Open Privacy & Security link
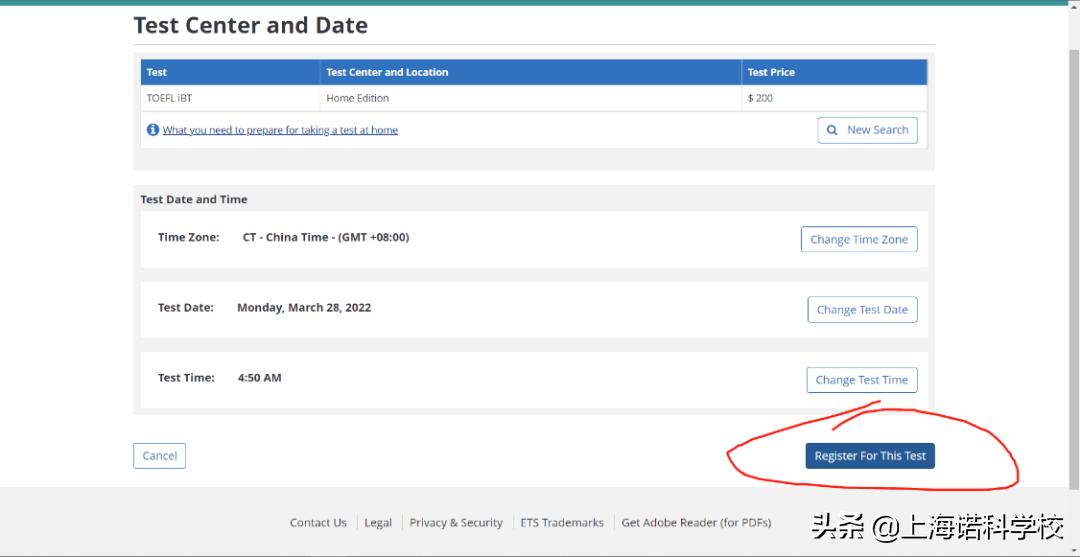This screenshot has height=557, width=1080. (456, 523)
